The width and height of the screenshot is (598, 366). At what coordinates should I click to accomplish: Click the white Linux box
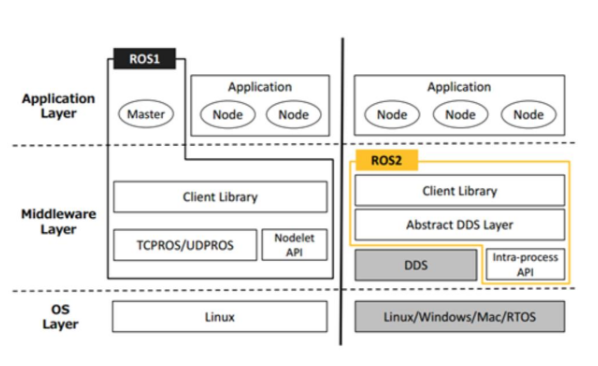[x=220, y=317]
